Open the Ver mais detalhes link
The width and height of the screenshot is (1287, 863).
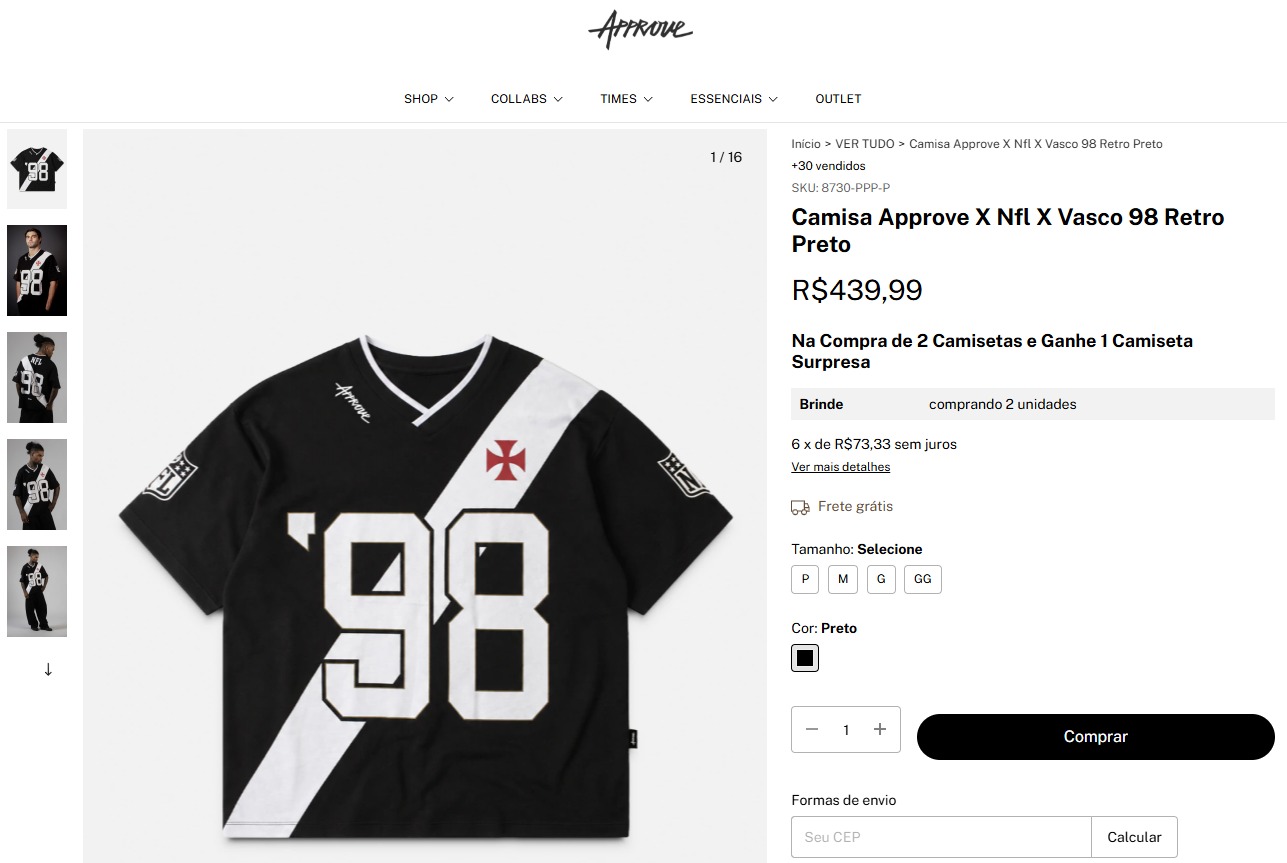[841, 467]
